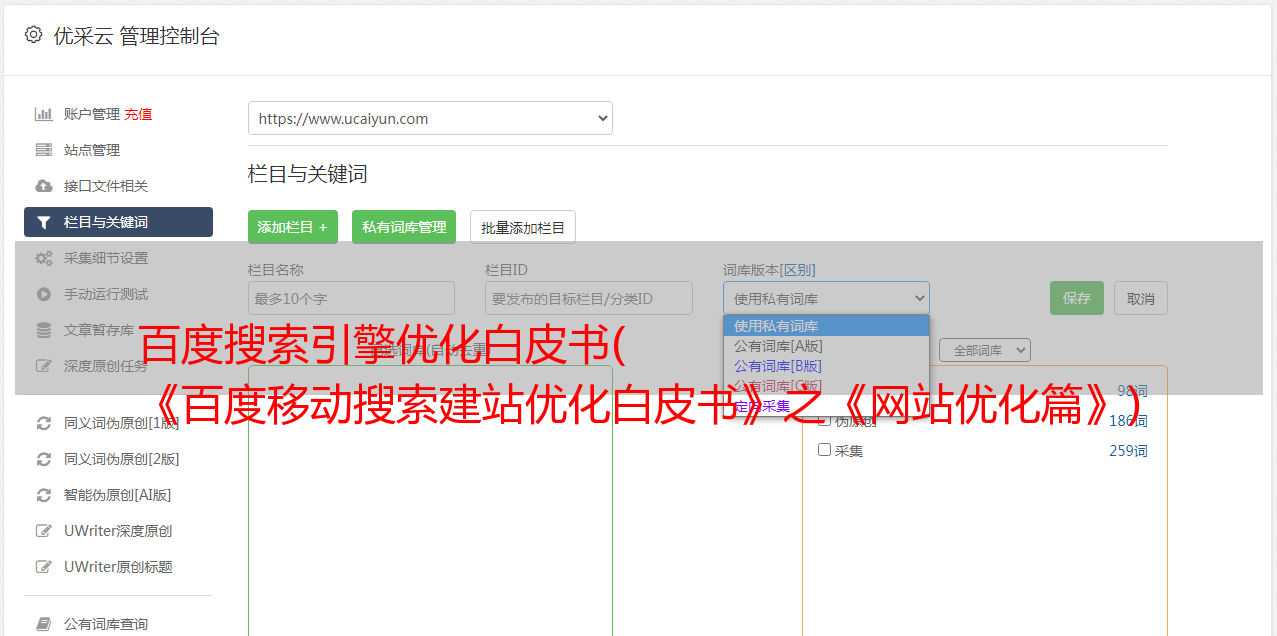Tick the 采集 checkbox in the word library list
This screenshot has height=636, width=1277.
825,450
